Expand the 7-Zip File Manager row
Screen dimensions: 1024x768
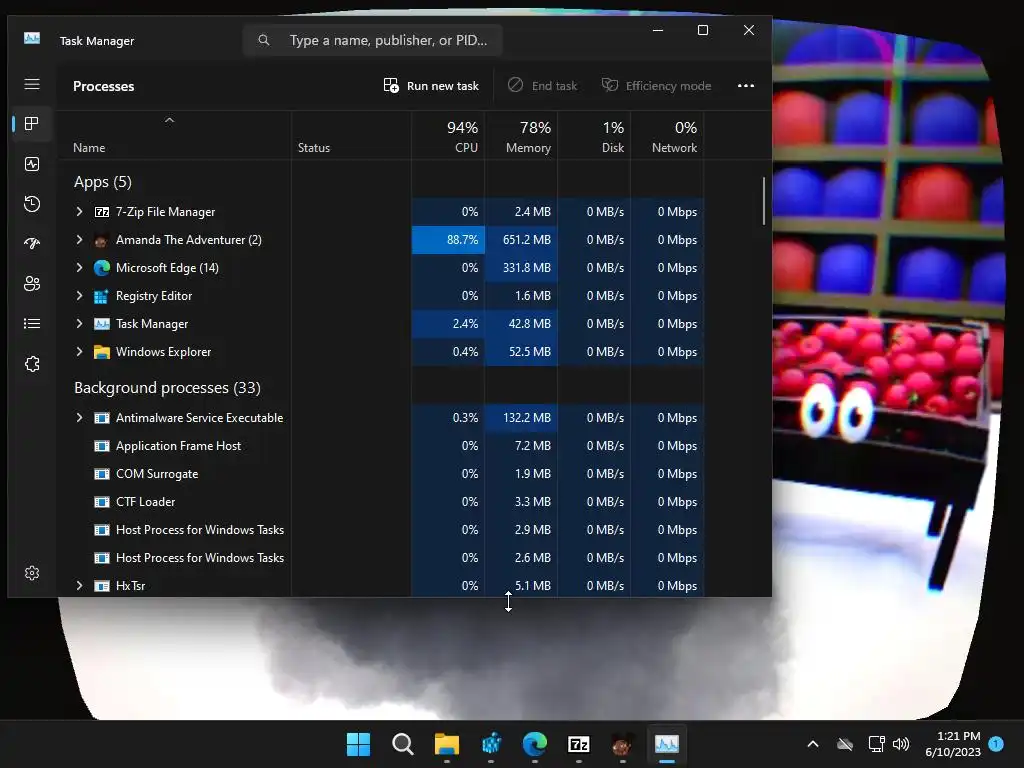(x=79, y=212)
